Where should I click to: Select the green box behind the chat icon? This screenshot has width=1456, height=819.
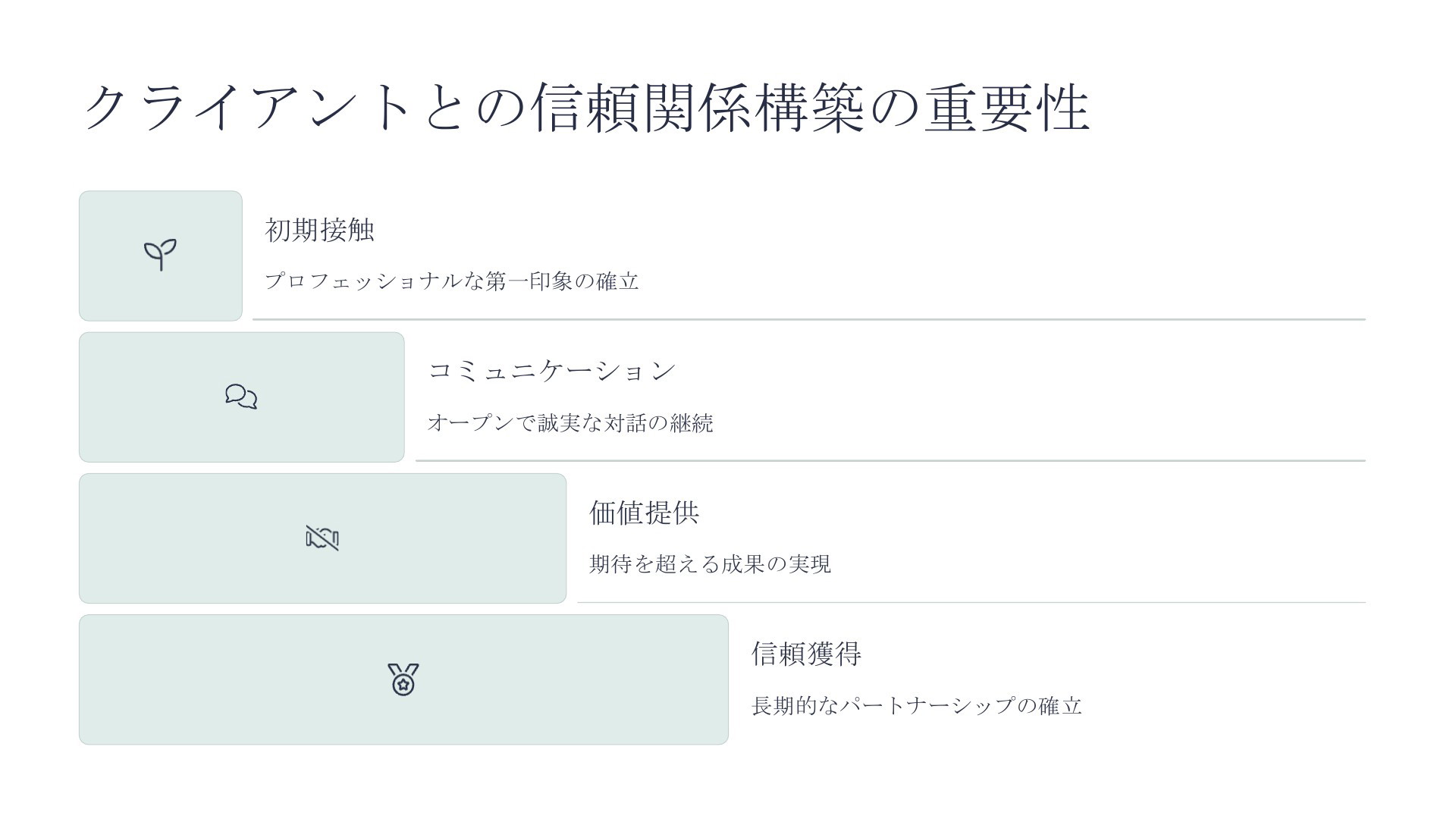point(242,397)
